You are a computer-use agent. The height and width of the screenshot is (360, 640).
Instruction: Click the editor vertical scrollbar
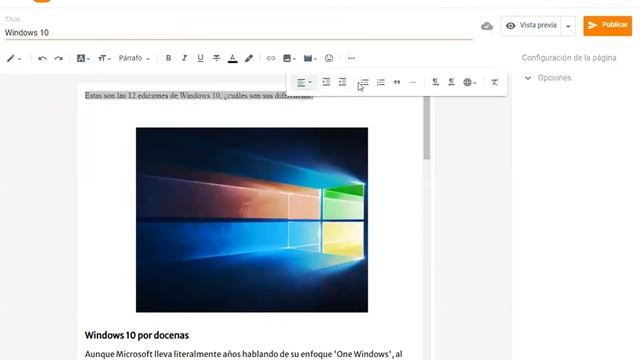click(x=427, y=128)
